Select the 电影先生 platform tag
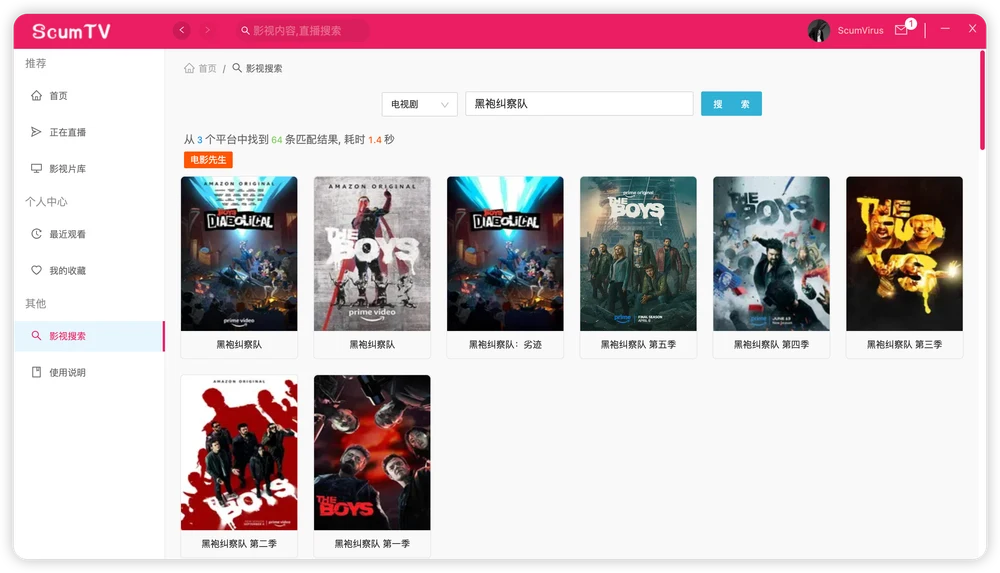 point(208,160)
